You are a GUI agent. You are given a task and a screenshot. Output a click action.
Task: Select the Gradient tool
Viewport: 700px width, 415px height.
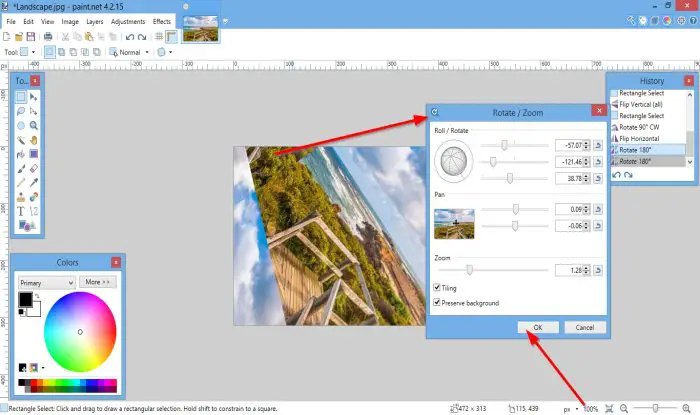tap(34, 154)
